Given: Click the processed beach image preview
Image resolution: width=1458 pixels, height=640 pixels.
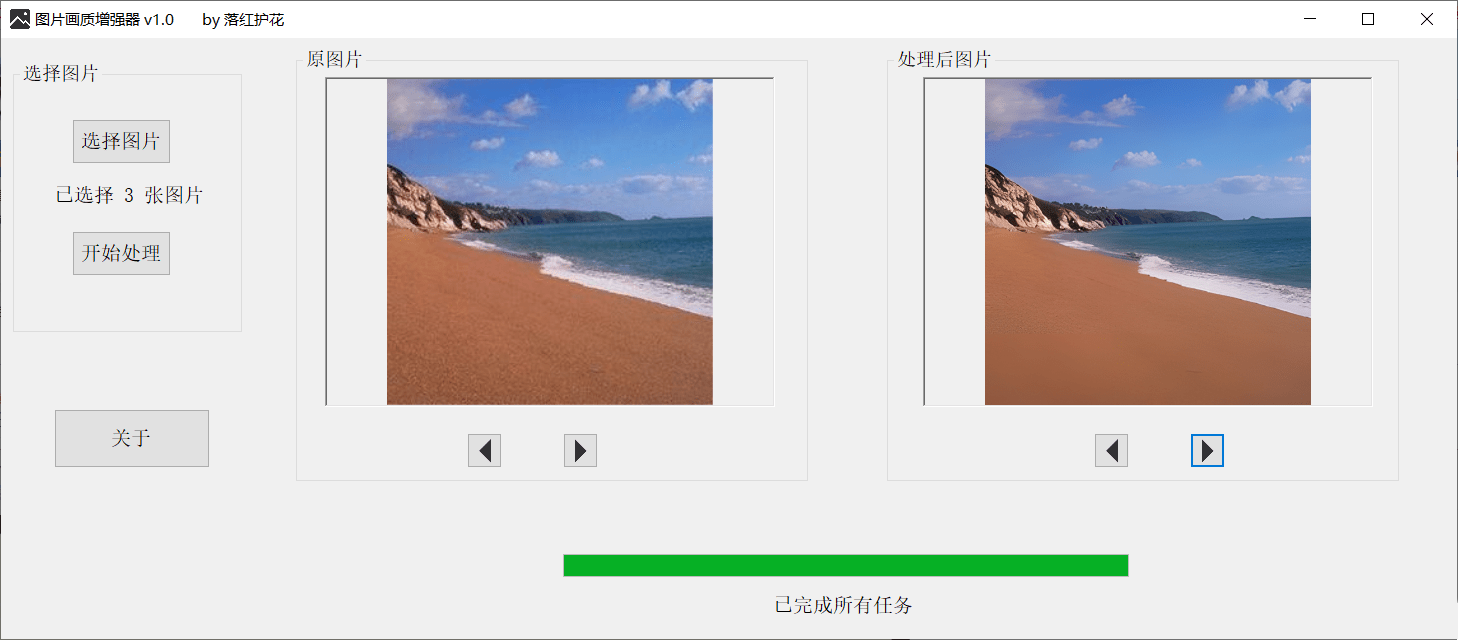Looking at the screenshot, I should [1148, 242].
